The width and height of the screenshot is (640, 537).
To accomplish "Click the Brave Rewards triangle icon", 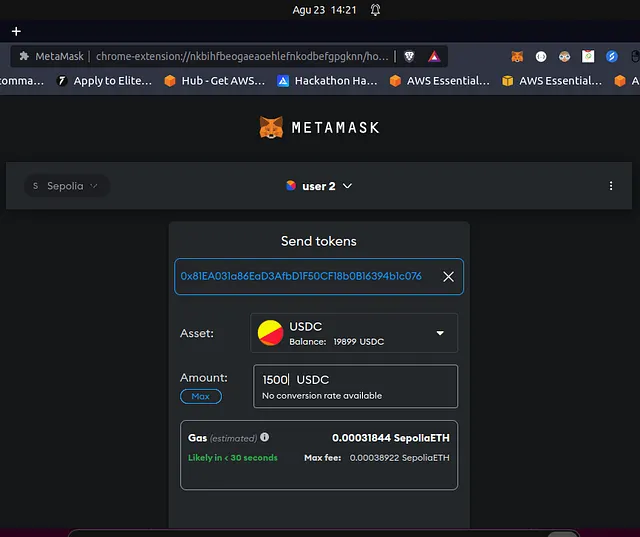I will coord(434,56).
